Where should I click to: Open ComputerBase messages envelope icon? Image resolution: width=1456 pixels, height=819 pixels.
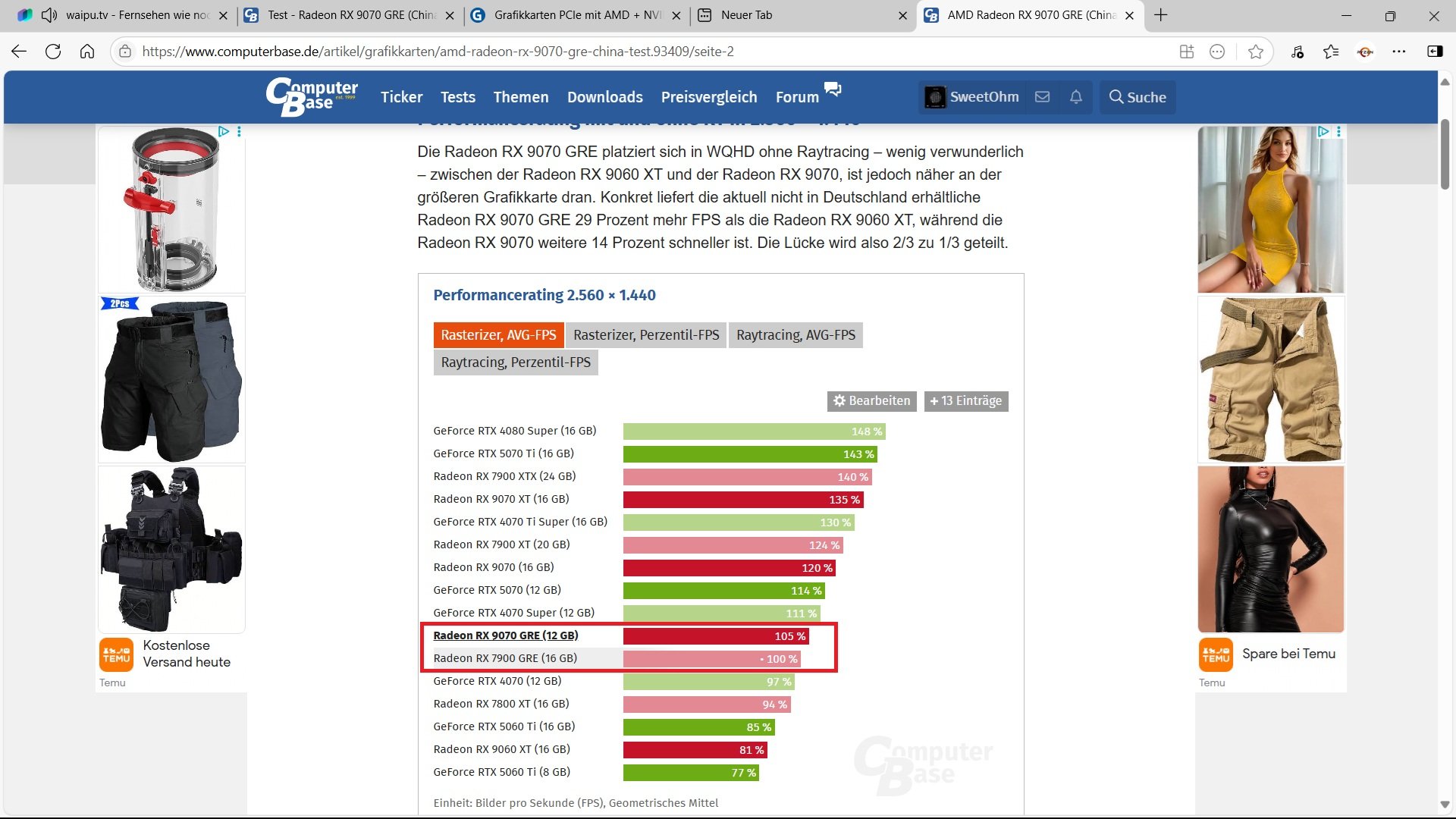click(x=1042, y=97)
